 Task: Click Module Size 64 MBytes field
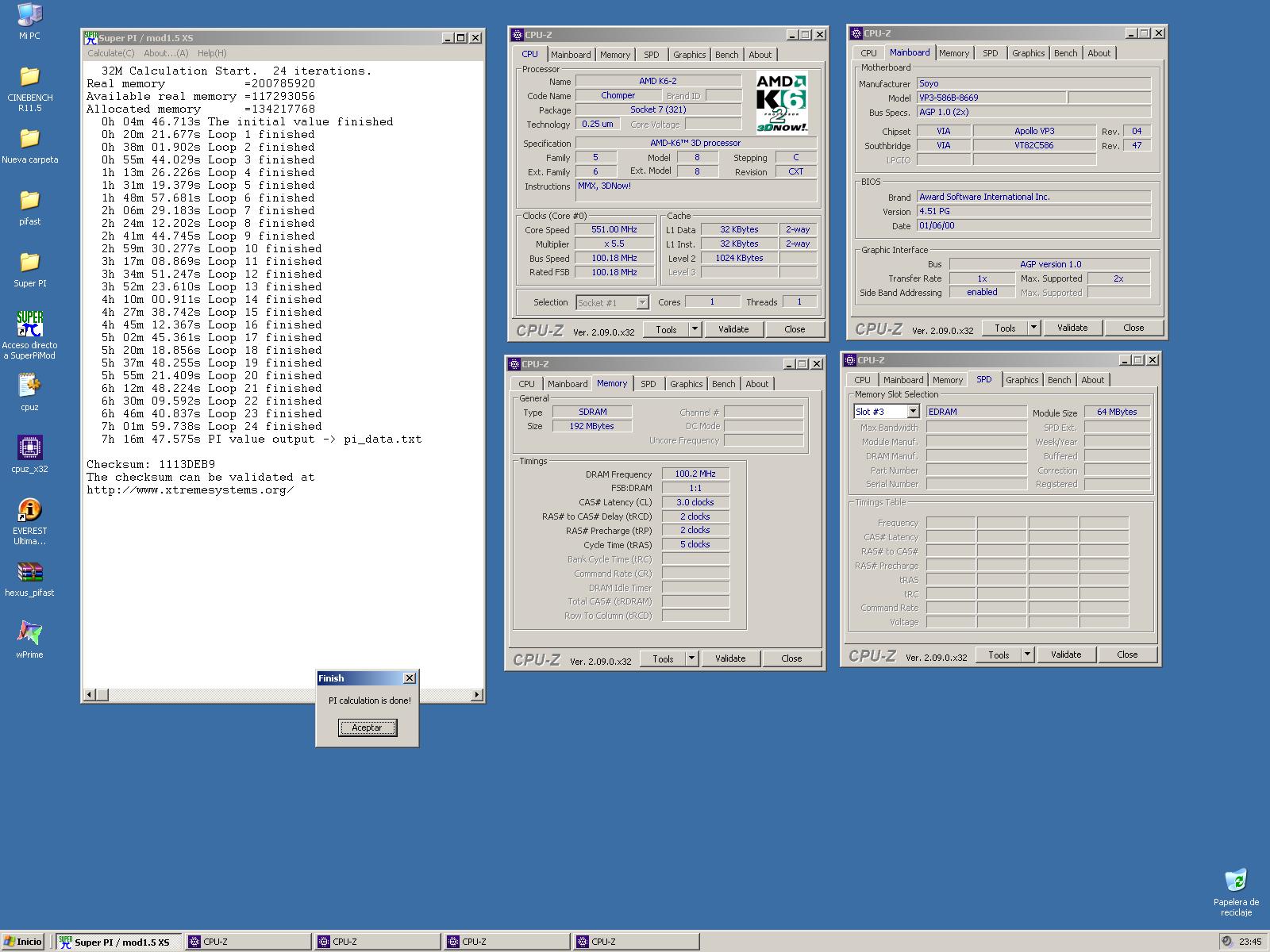[x=1117, y=413]
